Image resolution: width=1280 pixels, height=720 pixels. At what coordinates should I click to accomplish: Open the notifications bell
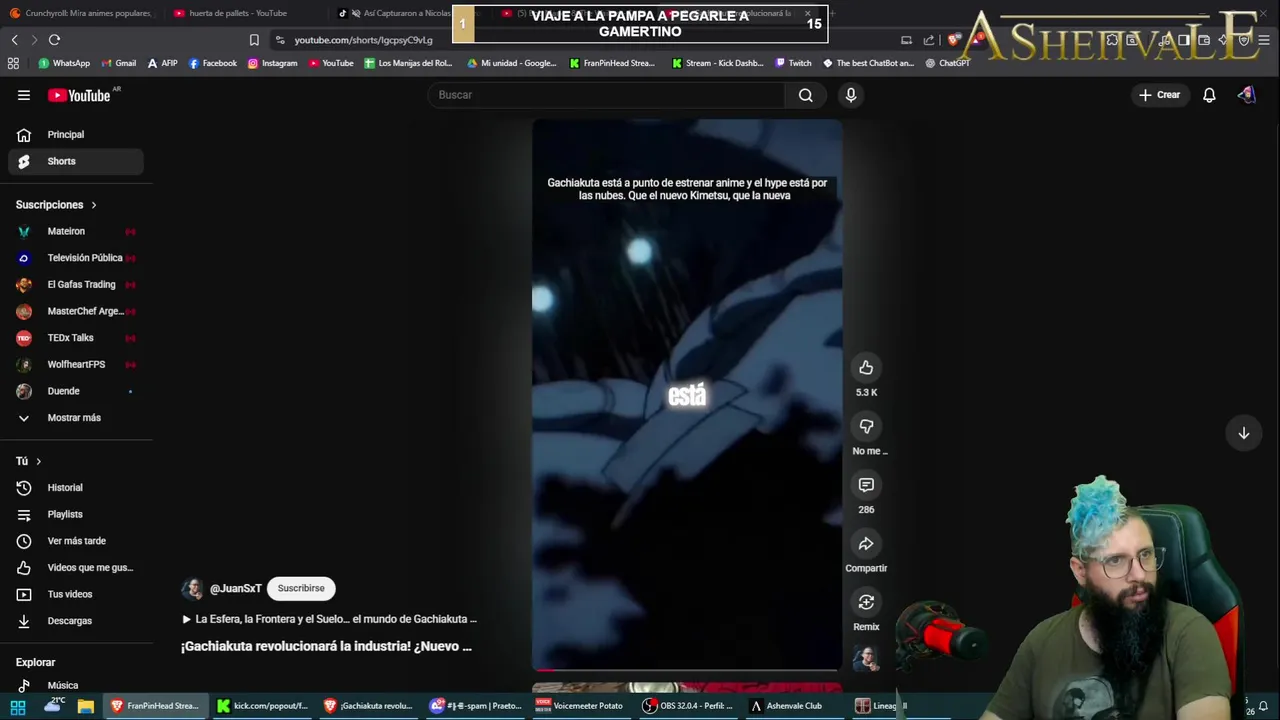point(1209,95)
